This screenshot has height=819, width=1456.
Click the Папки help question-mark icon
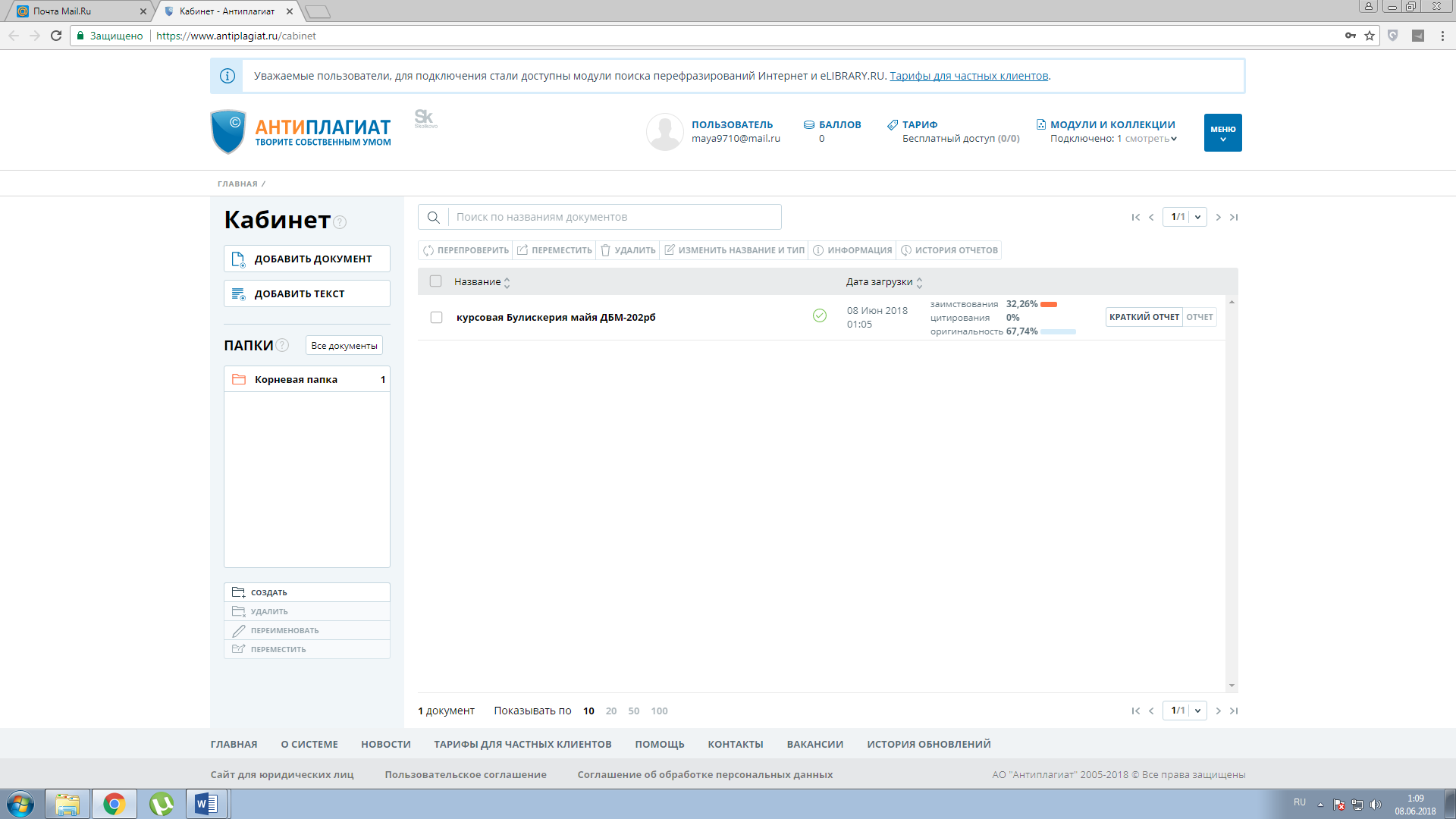(282, 345)
